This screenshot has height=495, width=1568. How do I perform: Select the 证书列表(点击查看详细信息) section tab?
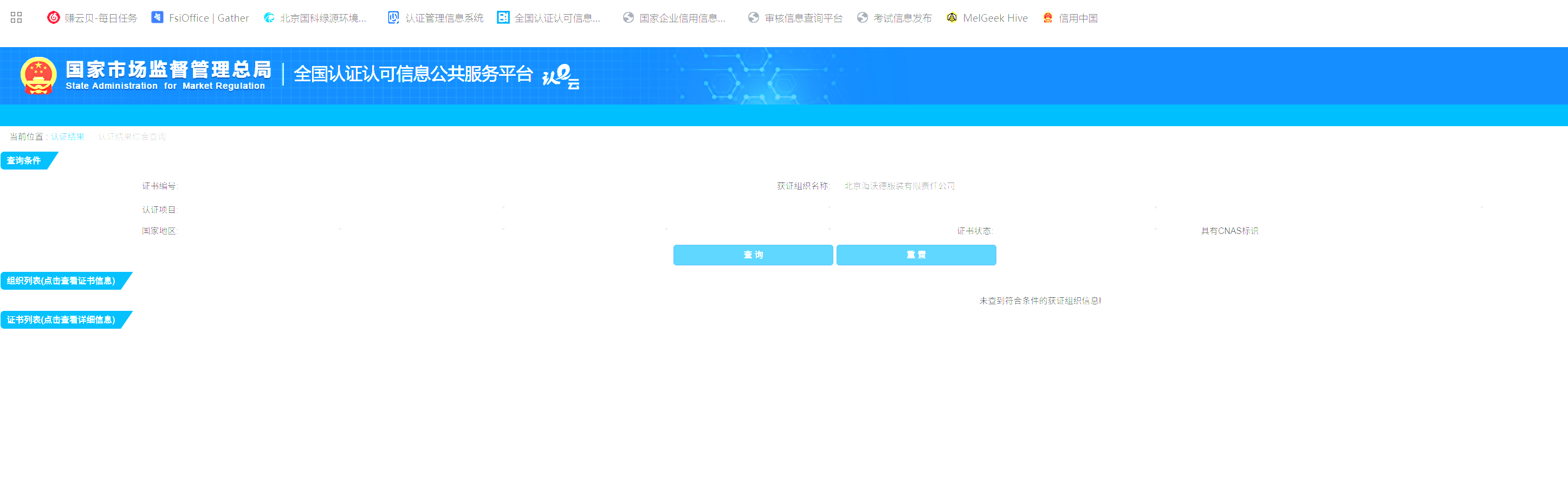tap(66, 320)
